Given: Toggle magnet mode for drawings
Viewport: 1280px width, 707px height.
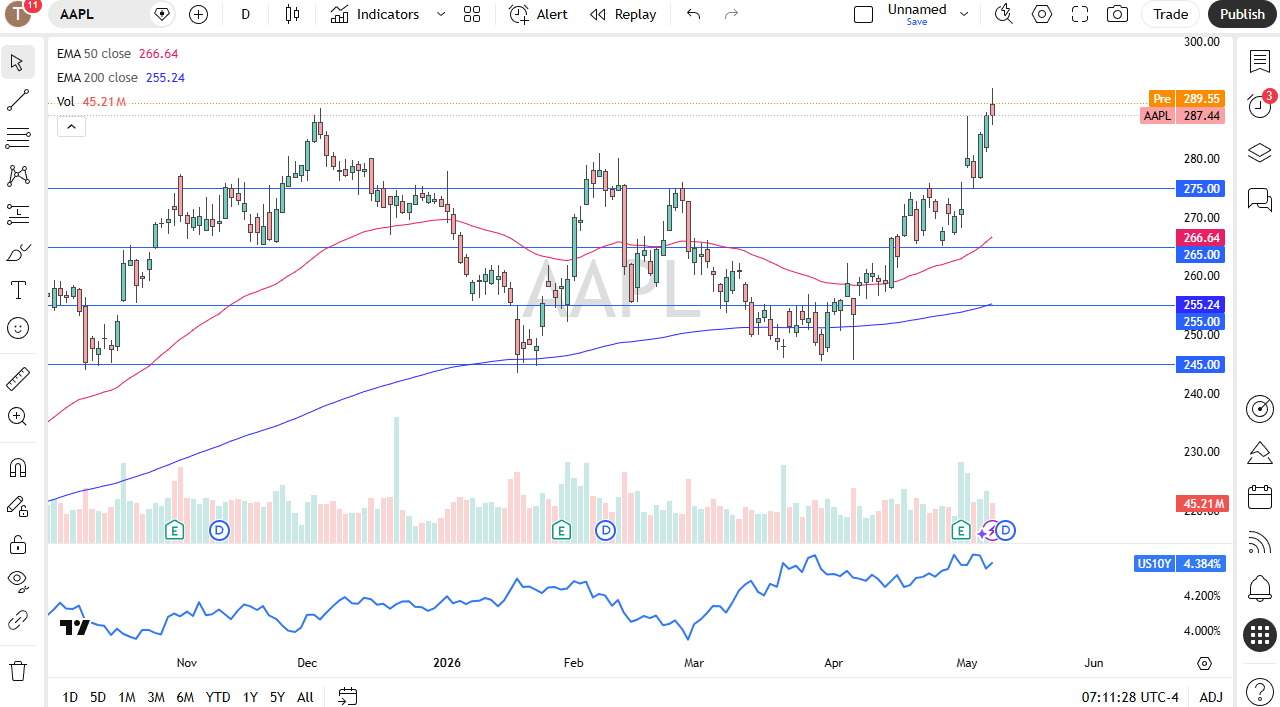Looking at the screenshot, I should (18, 468).
